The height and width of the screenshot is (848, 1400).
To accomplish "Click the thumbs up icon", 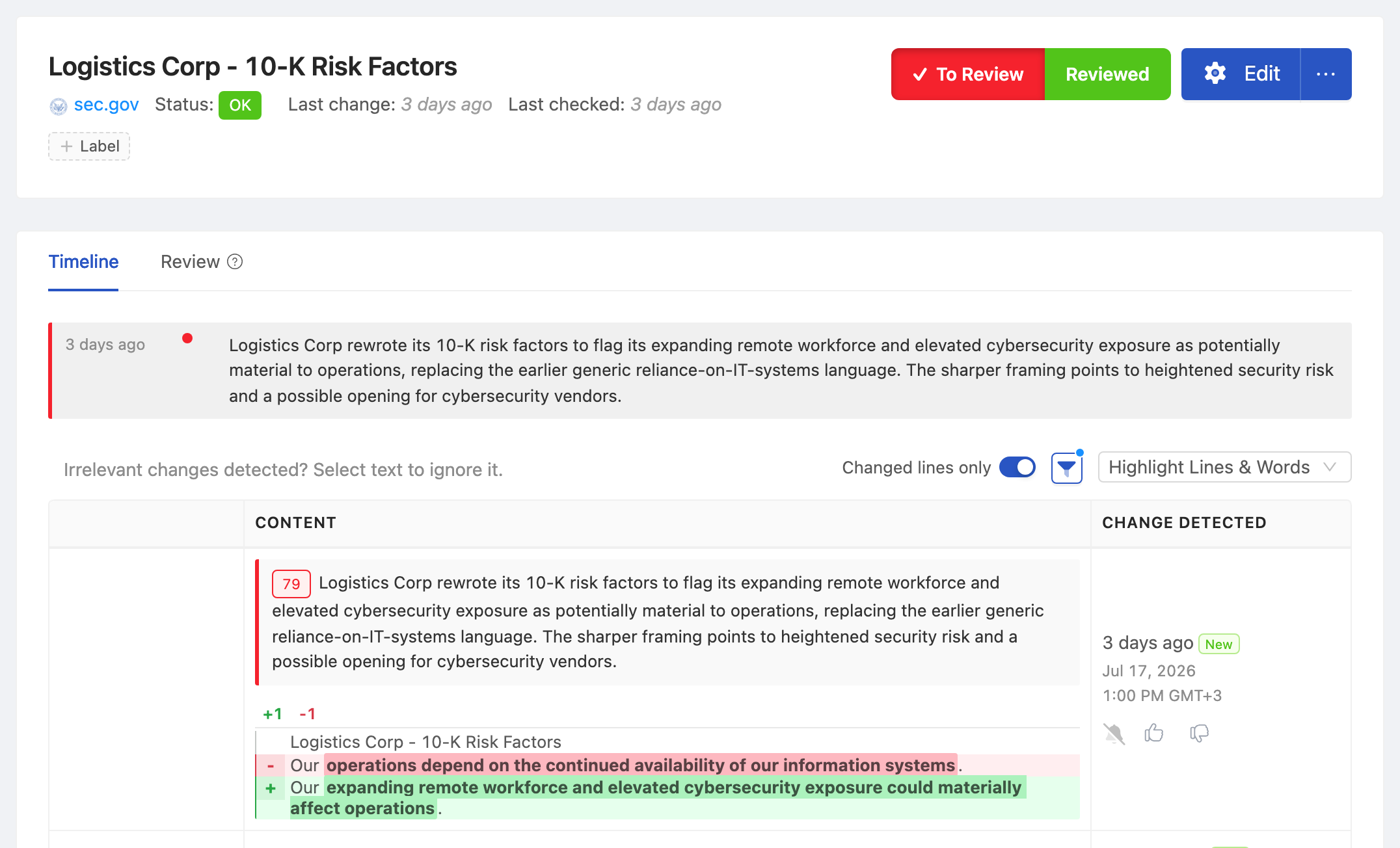I will (x=1154, y=733).
